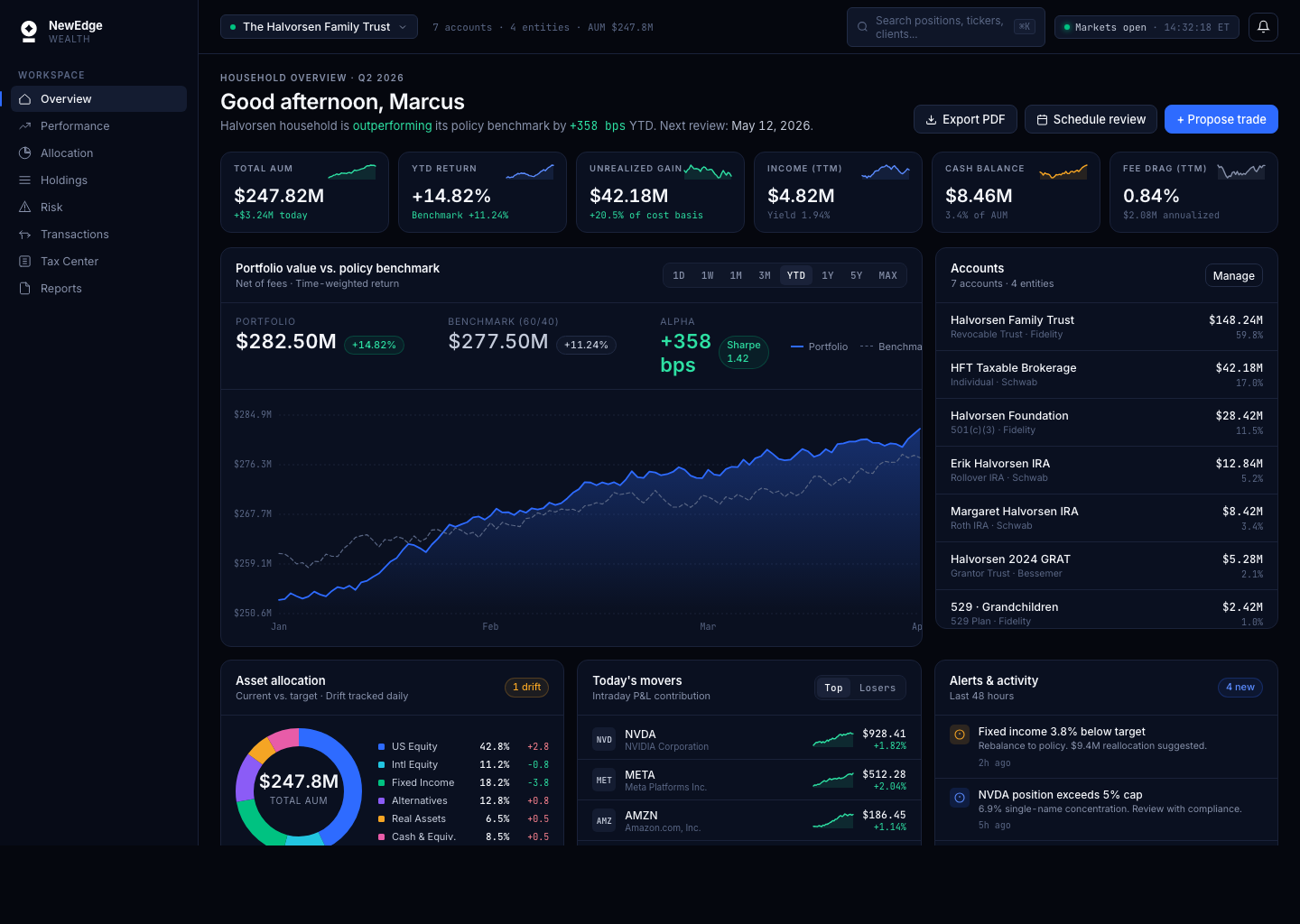1300x924 pixels.
Task: Open the Halvorsen 2024 GRAT account row
Action: pyautogui.click(x=1107, y=566)
